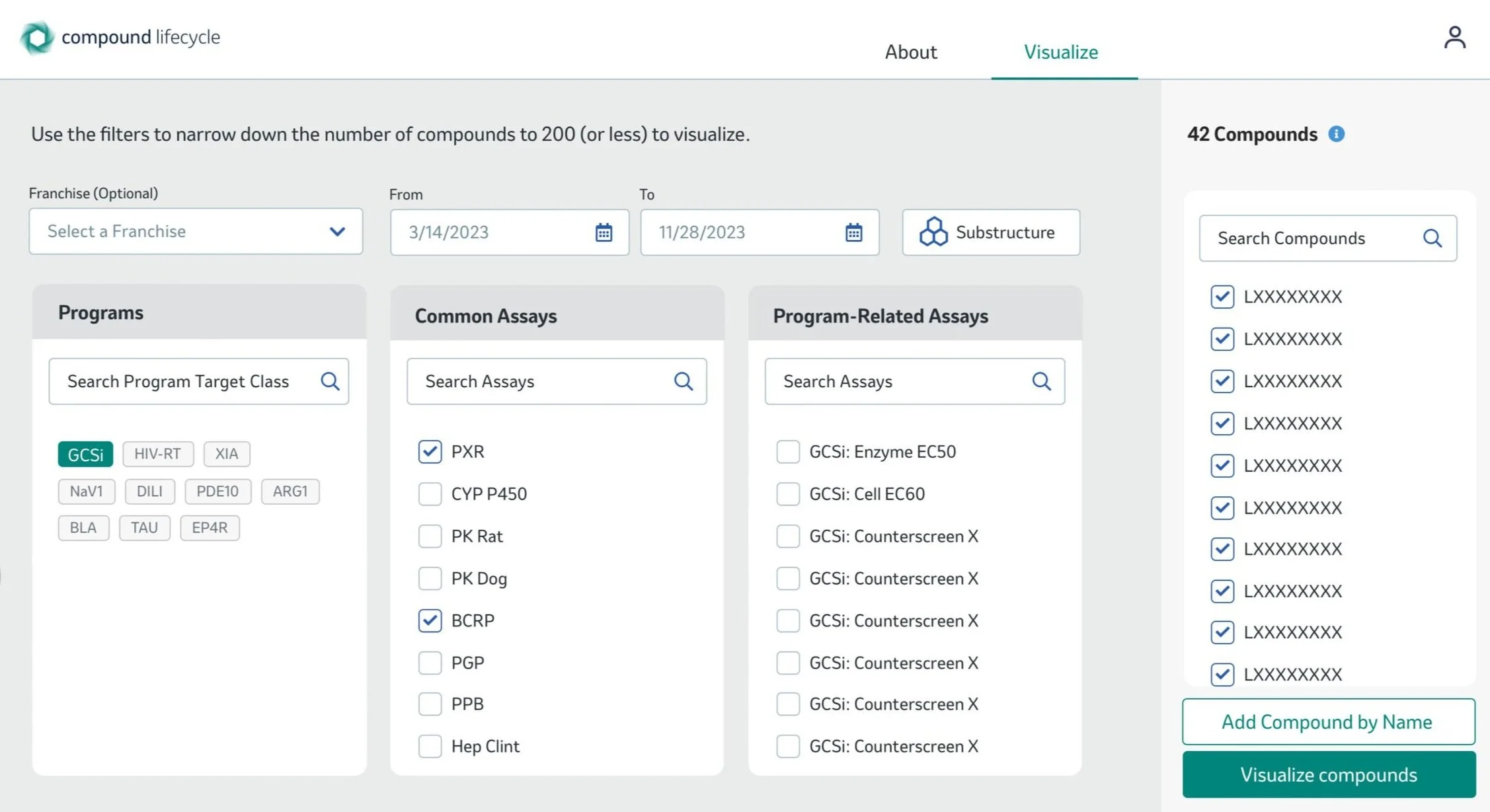Click search icon in Program-Related Assays
Screen dimensions: 1490x812
pyautogui.click(x=1041, y=381)
